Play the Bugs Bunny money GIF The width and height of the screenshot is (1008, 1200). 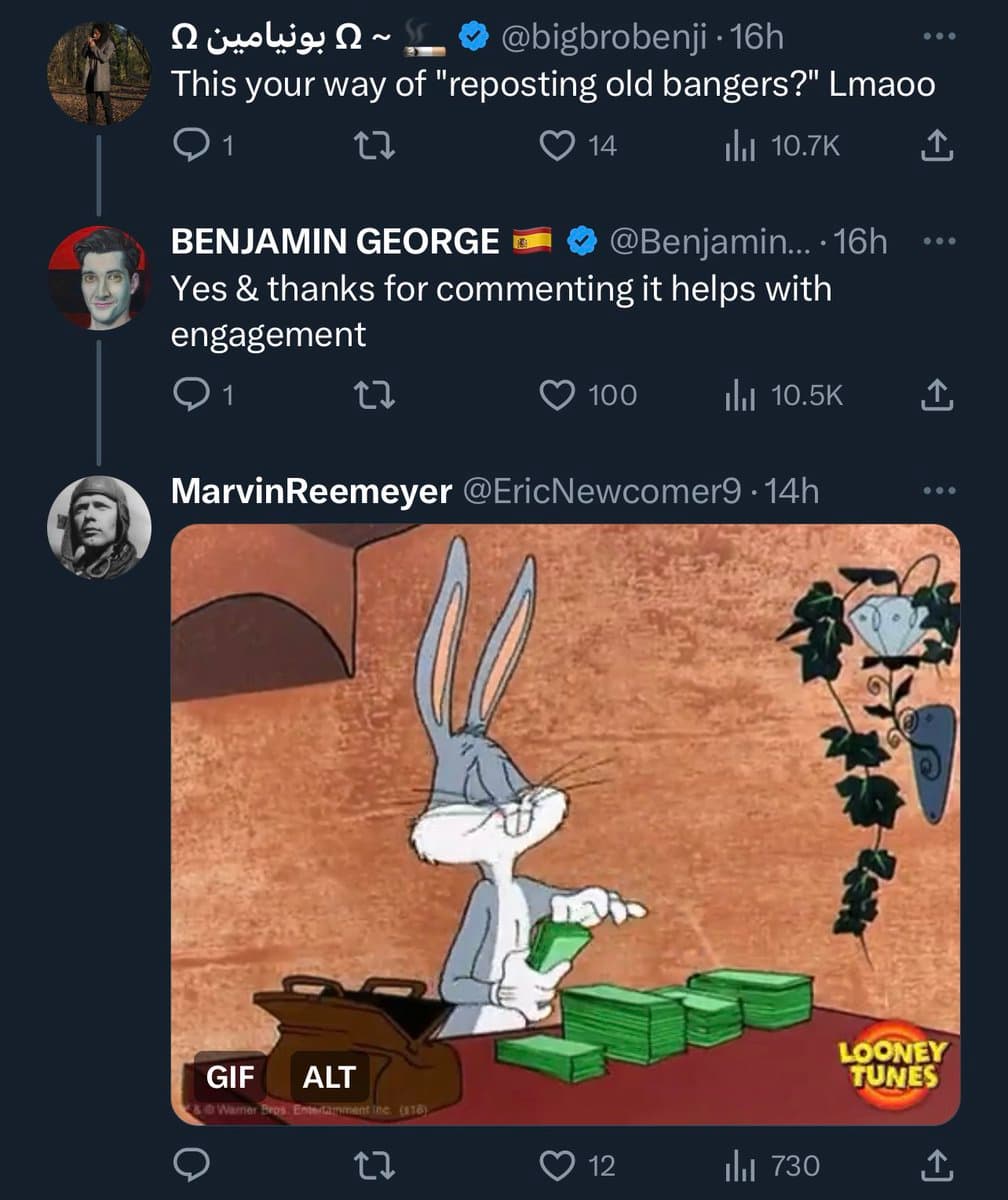point(565,800)
